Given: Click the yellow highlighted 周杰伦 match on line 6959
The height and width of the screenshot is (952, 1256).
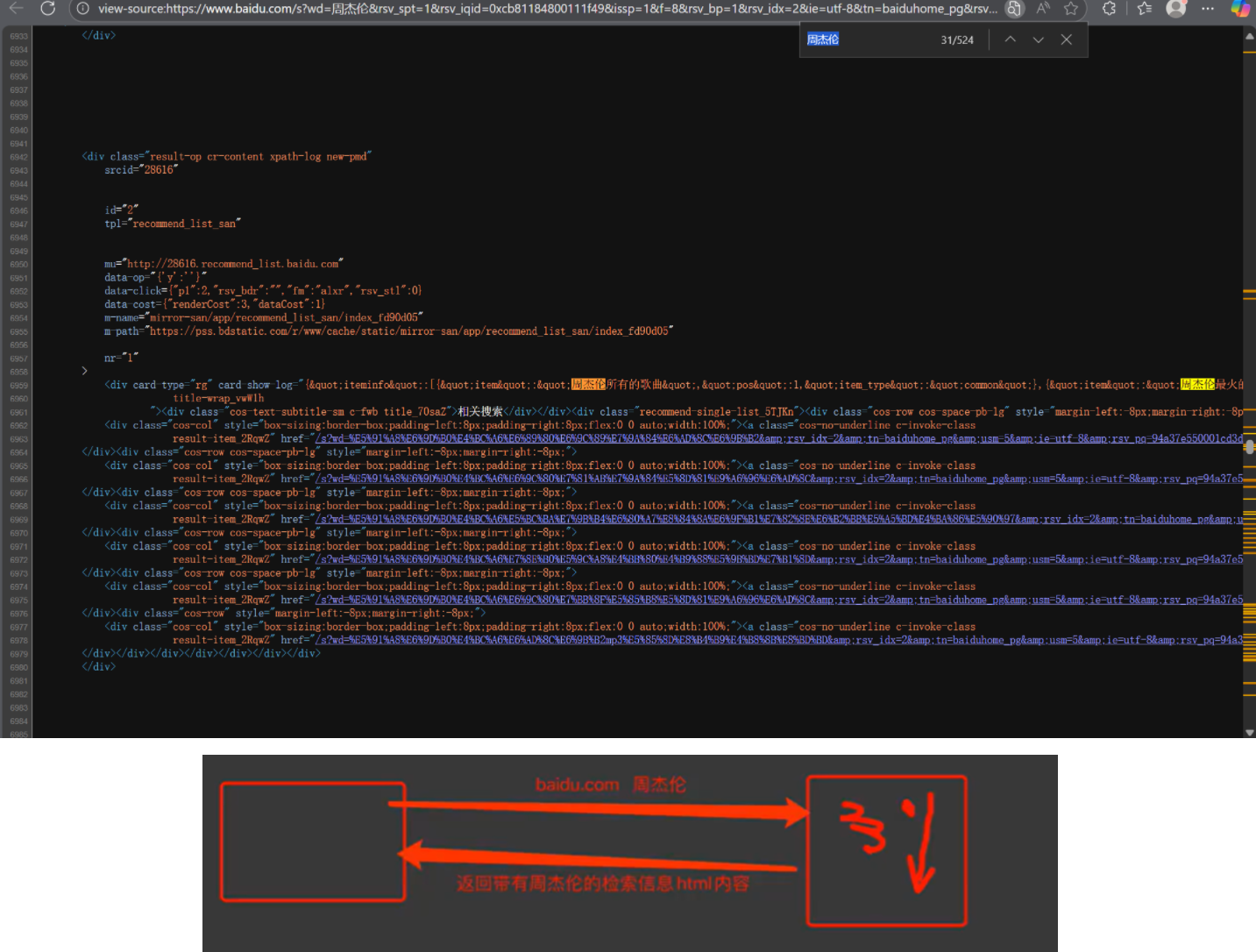Looking at the screenshot, I should [x=1197, y=385].
